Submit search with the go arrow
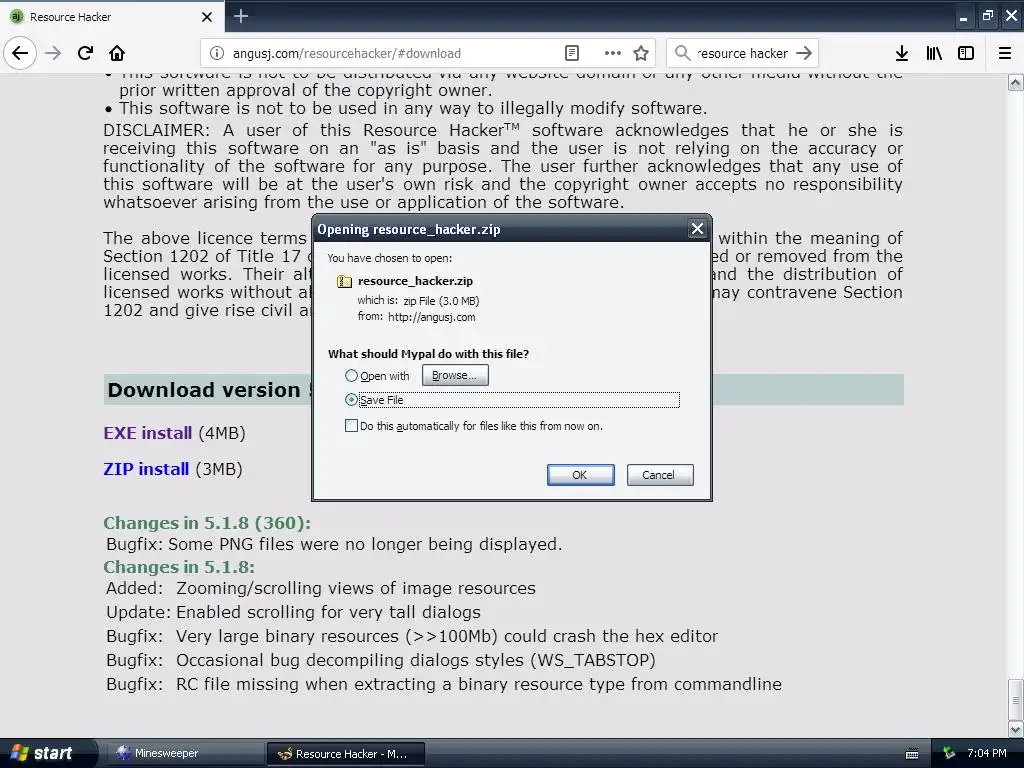 click(x=804, y=53)
